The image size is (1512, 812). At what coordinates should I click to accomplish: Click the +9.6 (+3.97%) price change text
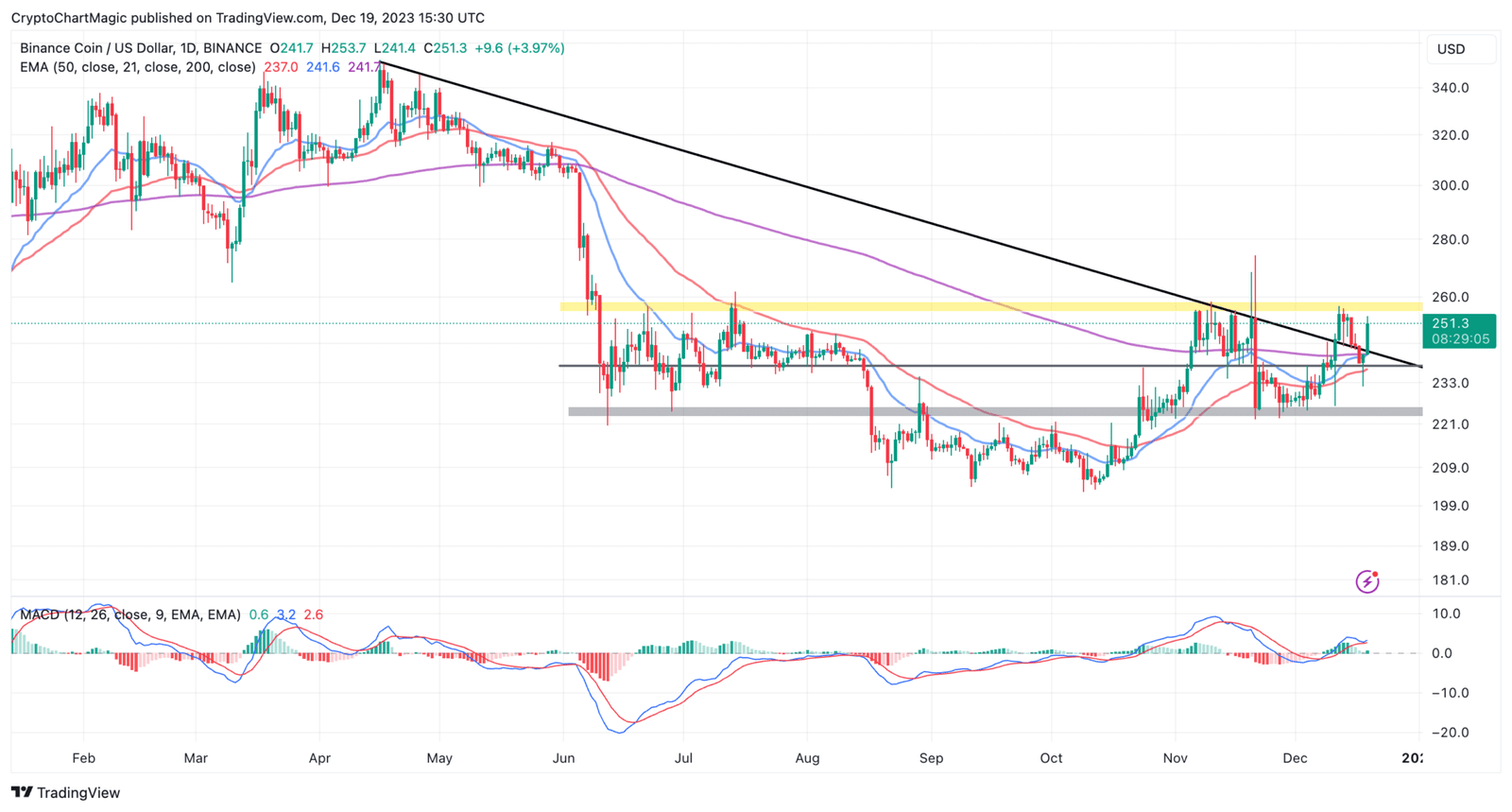[x=519, y=48]
